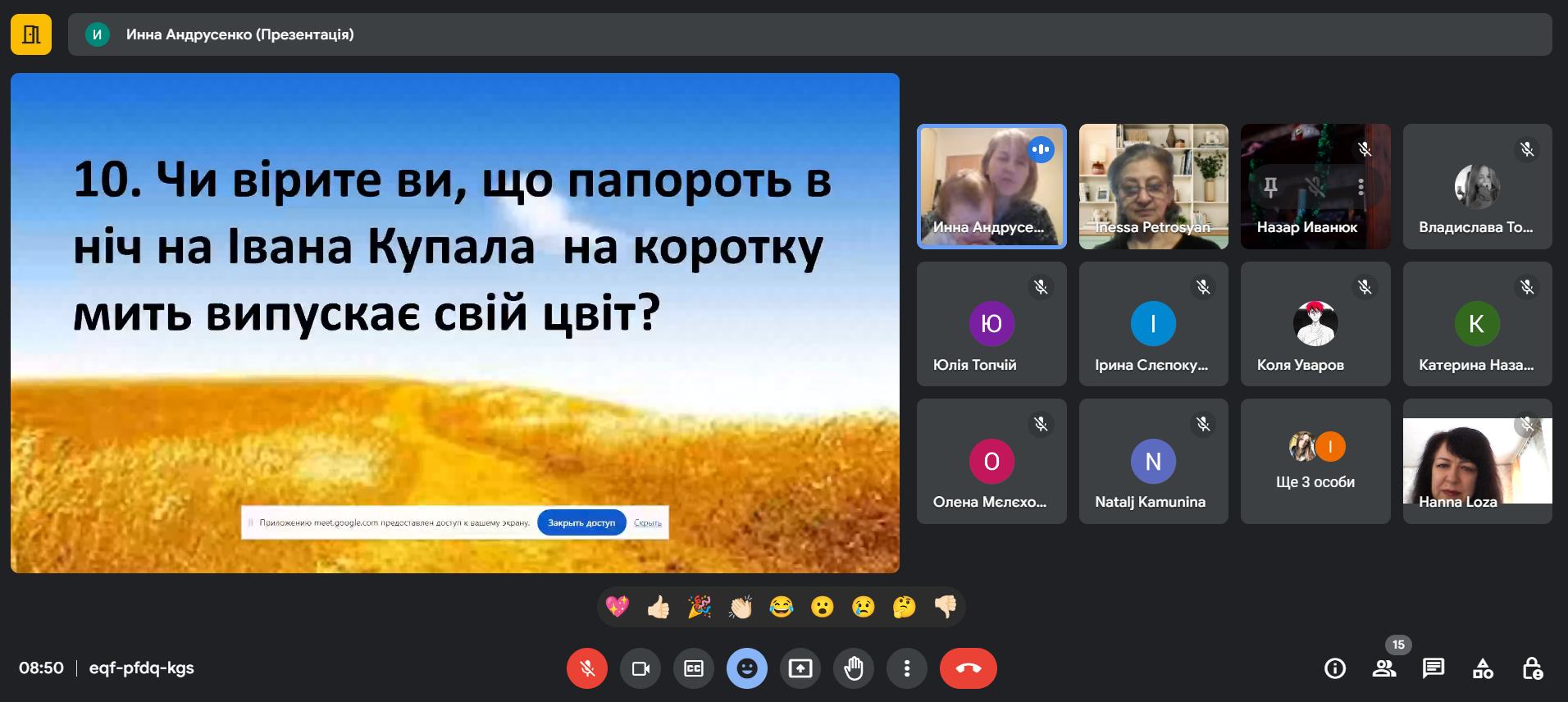This screenshot has height=702, width=1568.
Task: Open the activities panel
Action: point(1483,668)
